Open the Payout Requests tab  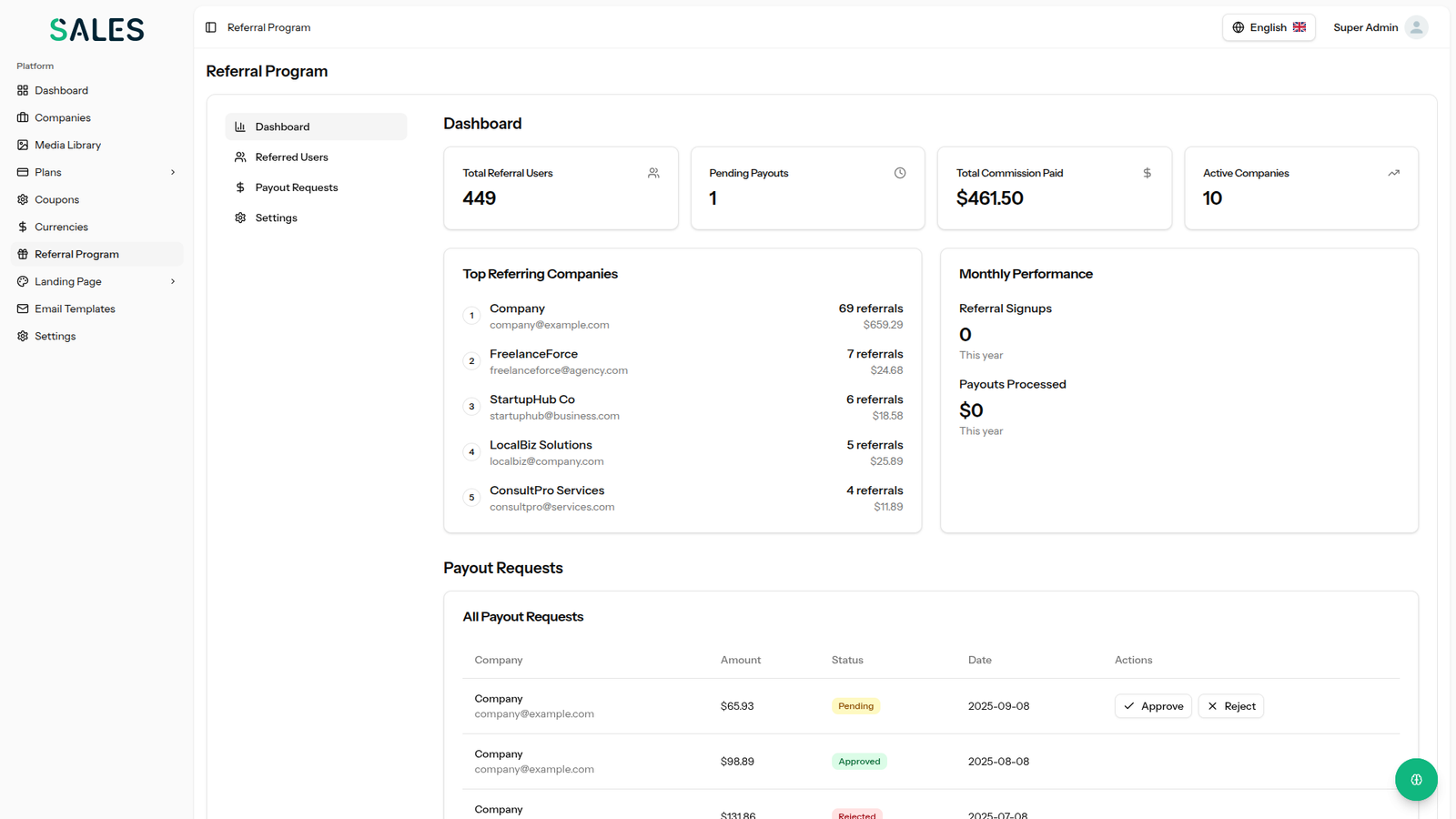296,187
